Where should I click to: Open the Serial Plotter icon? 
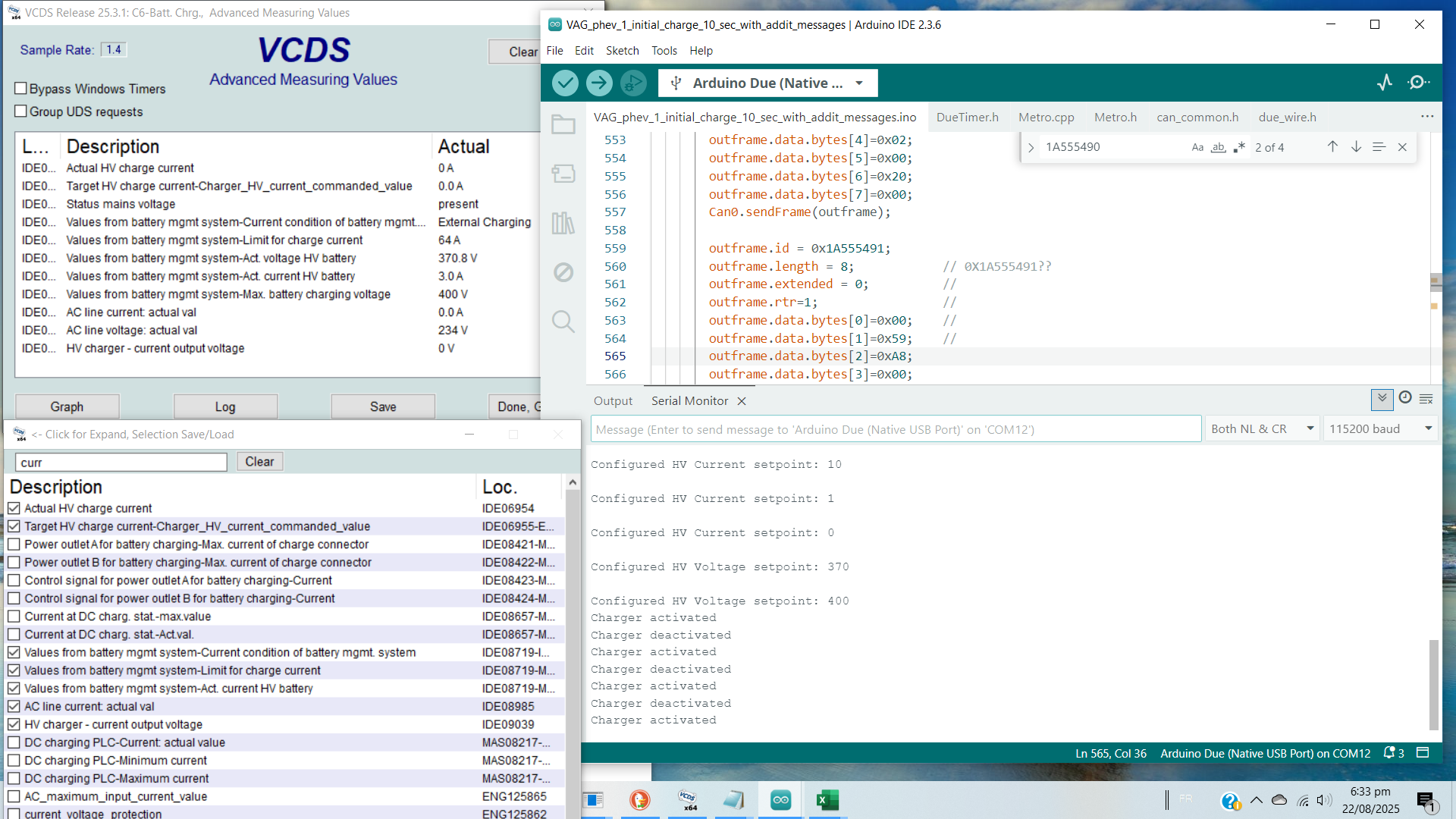click(1385, 83)
